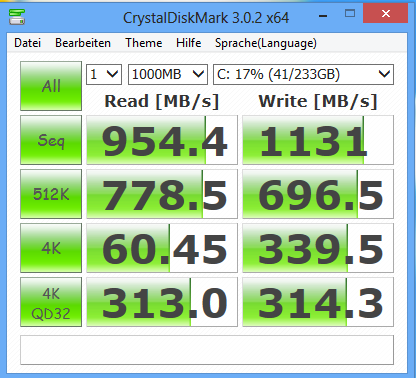Click the CrystalDiskMark app icon in title bar
416x378 pixels.
(17, 17)
